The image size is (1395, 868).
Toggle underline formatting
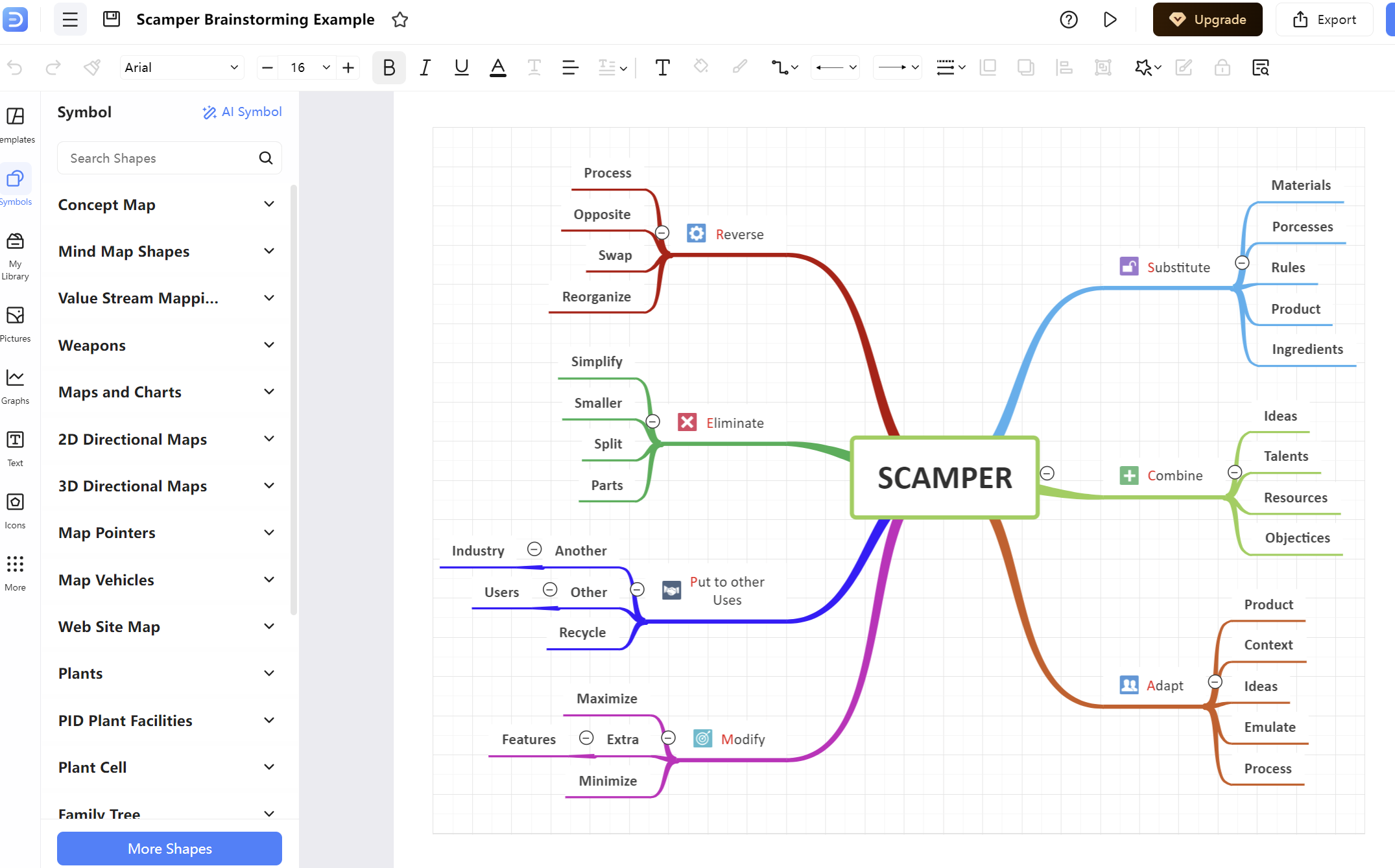pos(461,67)
